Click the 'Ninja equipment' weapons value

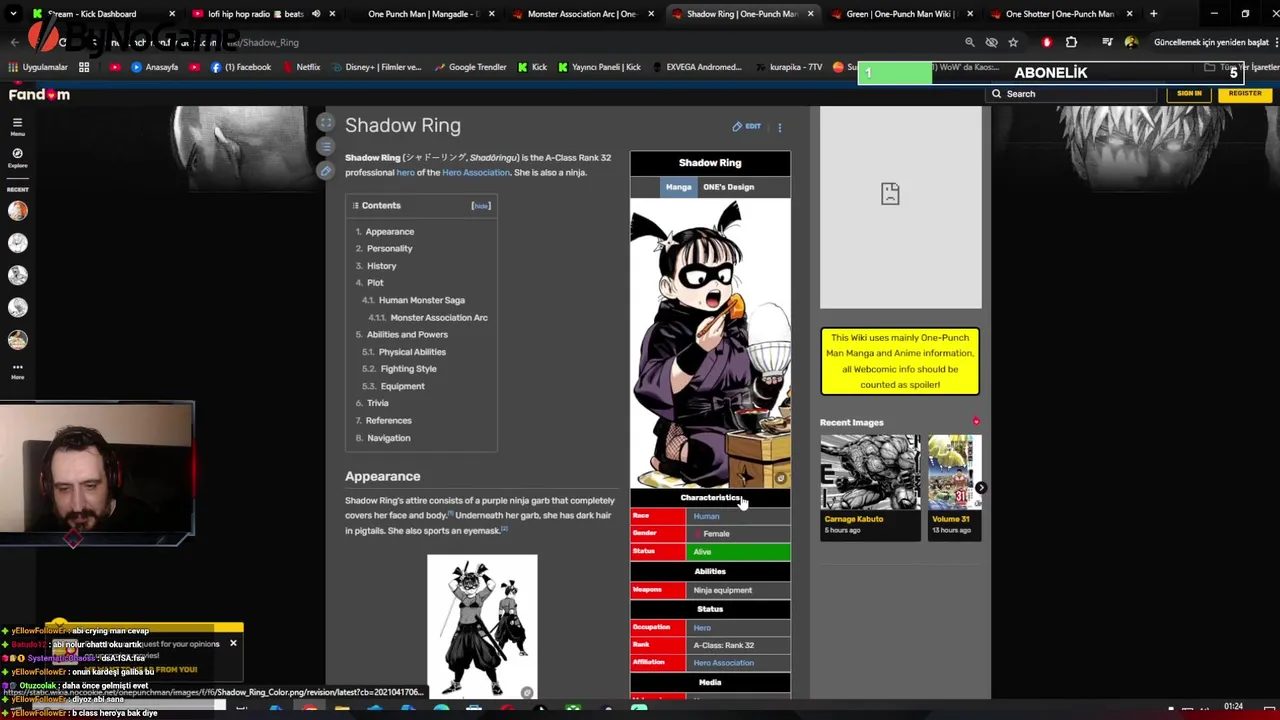[722, 591]
